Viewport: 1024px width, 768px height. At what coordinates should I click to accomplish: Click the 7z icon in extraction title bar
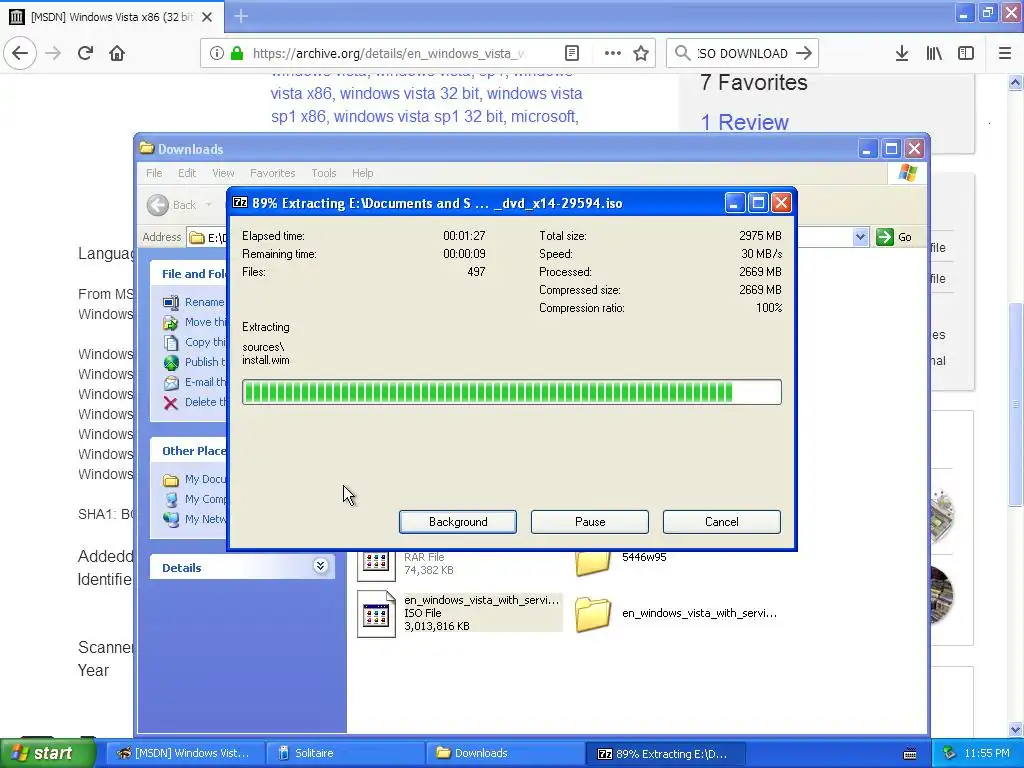pyautogui.click(x=240, y=202)
